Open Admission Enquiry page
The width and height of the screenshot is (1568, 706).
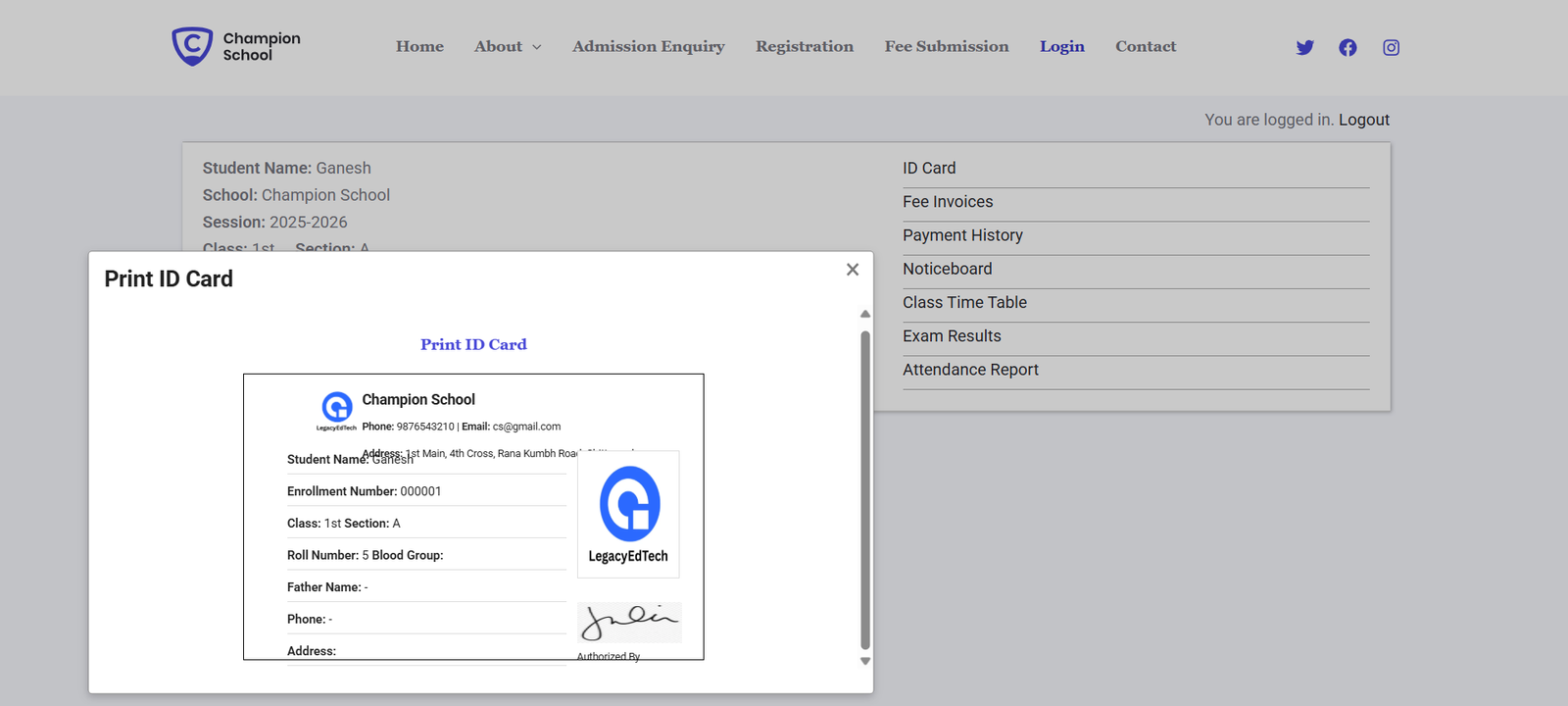point(648,46)
